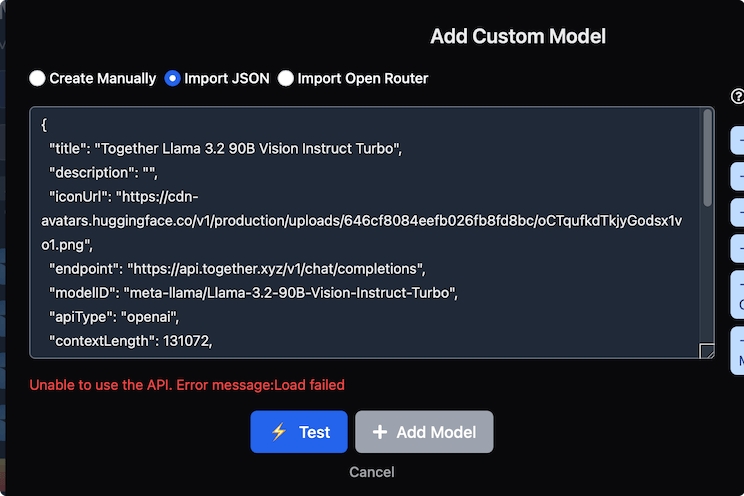Image resolution: width=744 pixels, height=496 pixels.
Task: Click the third light-blue preset button at right
Action: (737, 213)
